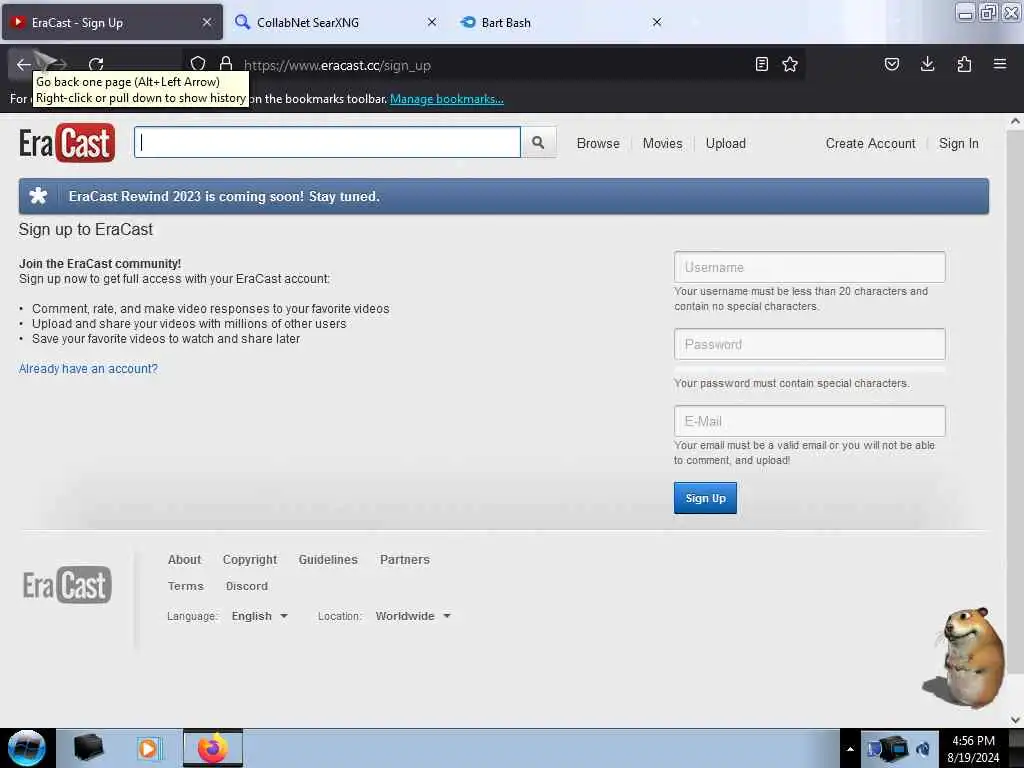Viewport: 1024px width, 768px height.
Task: Close the EraCast - Sign Up tab
Action: point(207,22)
